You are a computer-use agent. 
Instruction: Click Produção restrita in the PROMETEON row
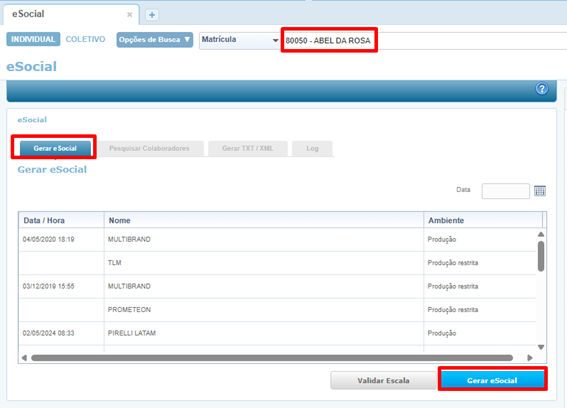tap(453, 310)
